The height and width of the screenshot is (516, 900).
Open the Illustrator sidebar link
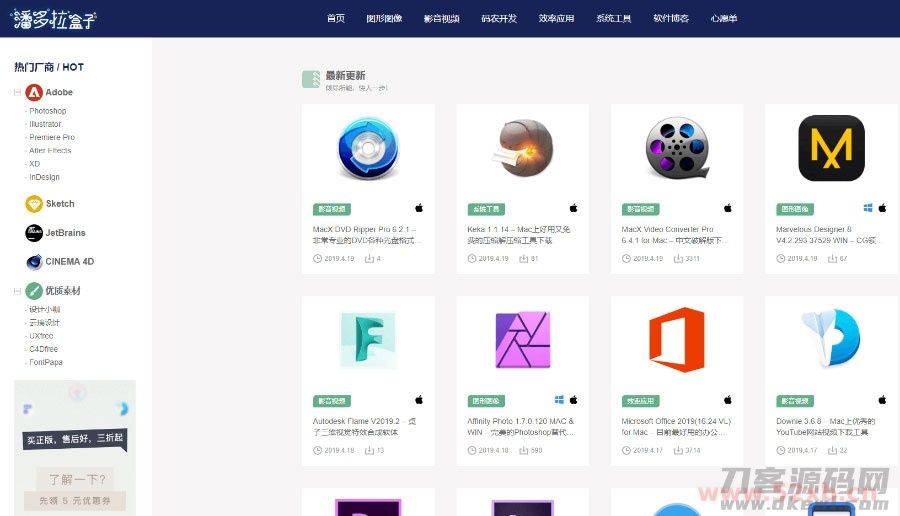click(x=45, y=124)
